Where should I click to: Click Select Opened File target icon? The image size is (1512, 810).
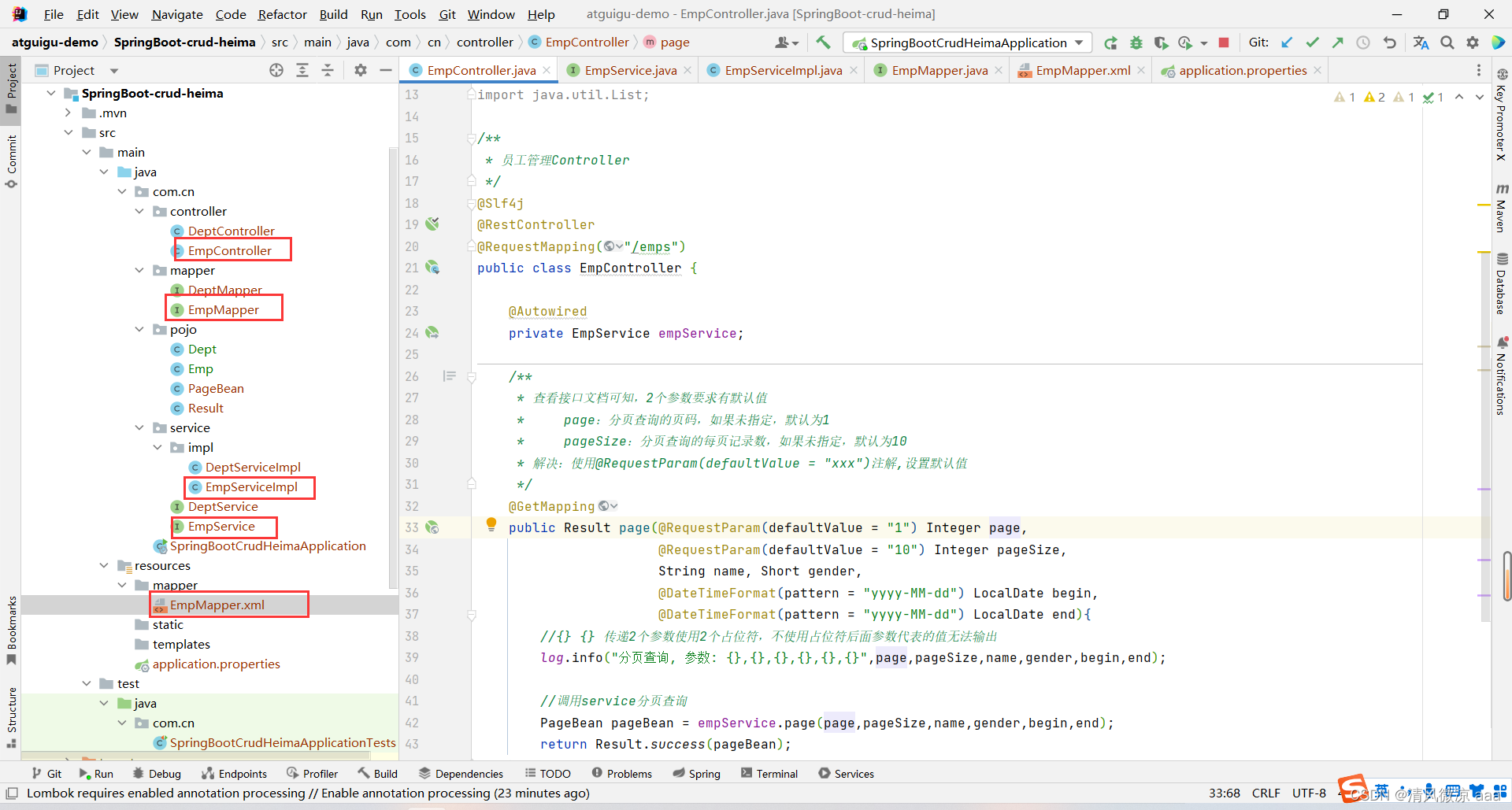pos(276,70)
